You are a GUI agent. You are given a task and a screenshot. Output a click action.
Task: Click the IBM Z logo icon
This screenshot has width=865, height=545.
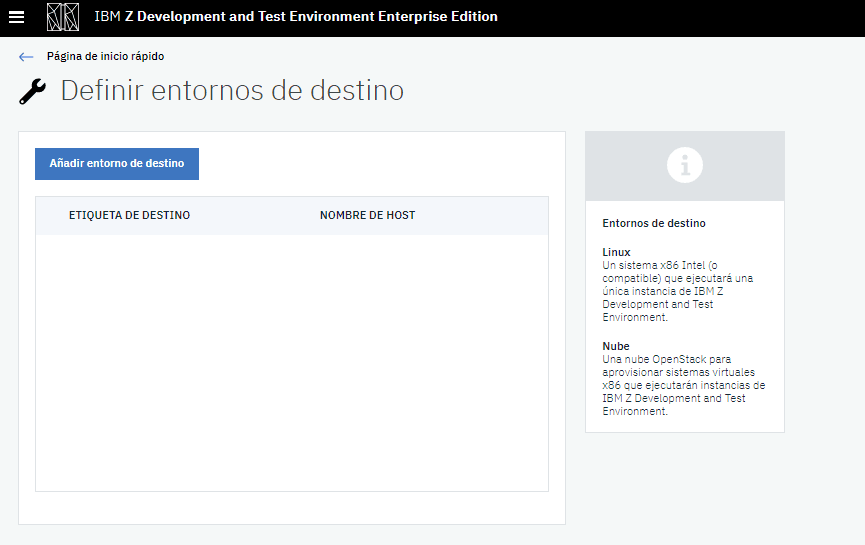[x=63, y=17]
